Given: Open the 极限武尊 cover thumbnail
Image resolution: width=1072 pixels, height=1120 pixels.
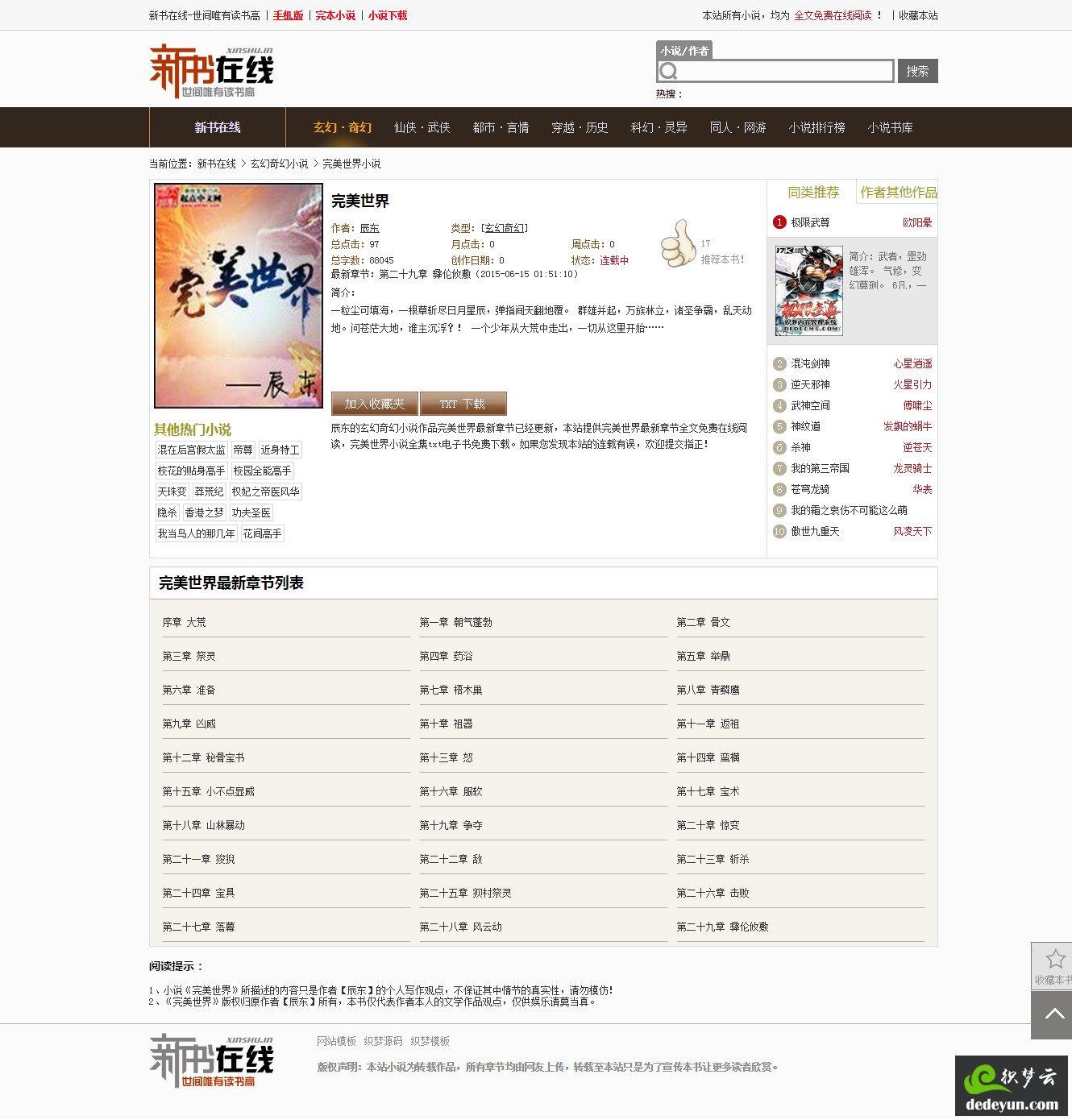Looking at the screenshot, I should [x=808, y=291].
